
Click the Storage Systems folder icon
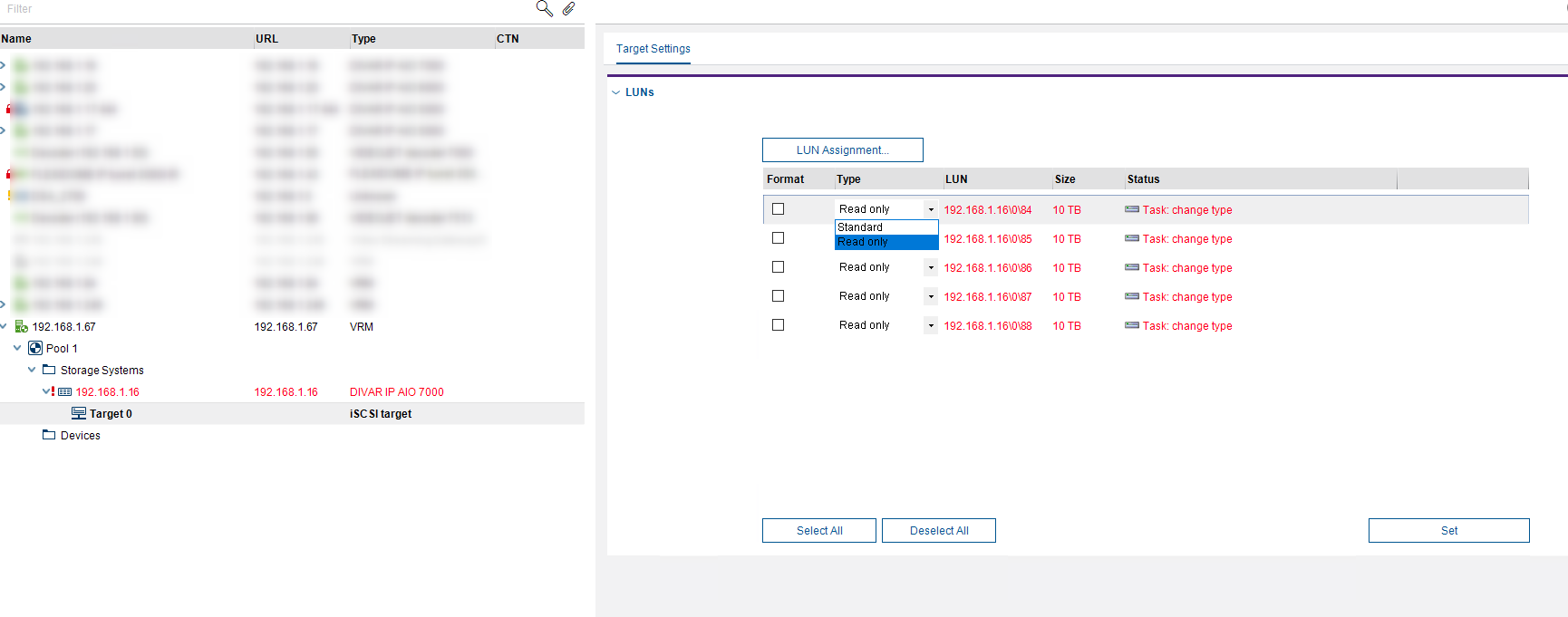pyautogui.click(x=49, y=370)
